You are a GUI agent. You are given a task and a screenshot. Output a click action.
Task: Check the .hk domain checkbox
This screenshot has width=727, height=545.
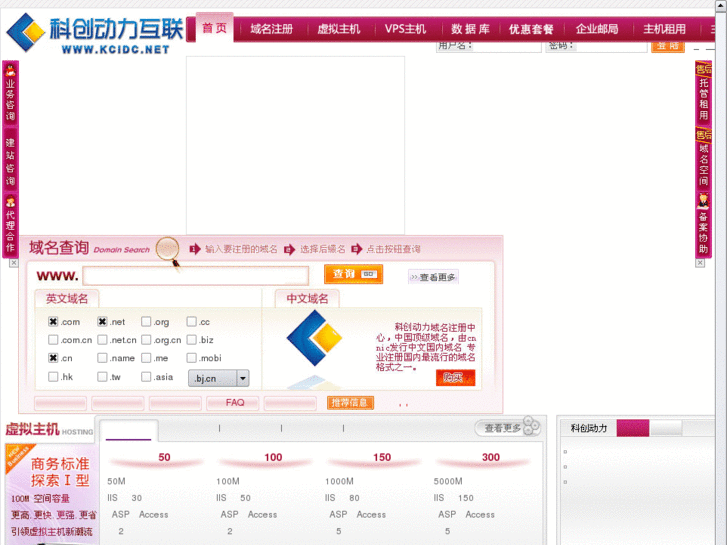pos(53,377)
